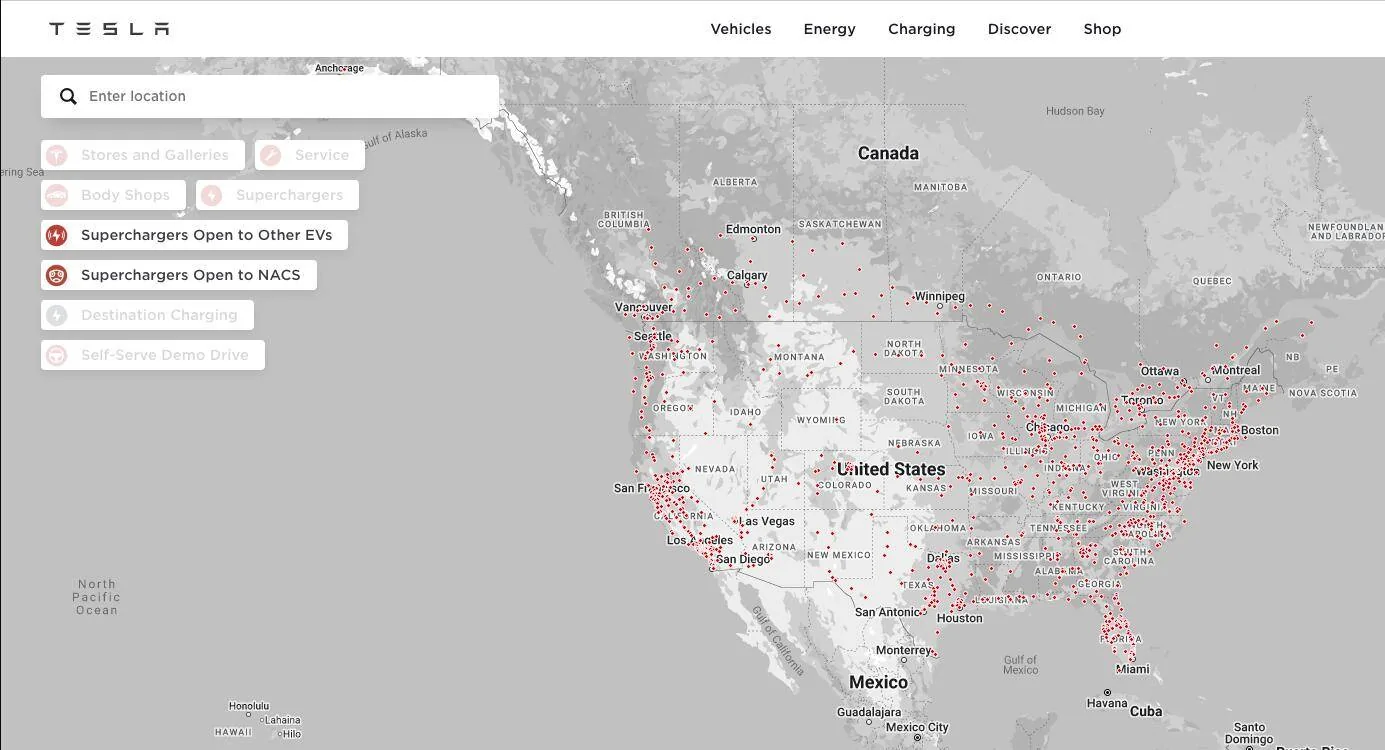
Task: Click the Guadalajara city label
Action: pos(869,713)
